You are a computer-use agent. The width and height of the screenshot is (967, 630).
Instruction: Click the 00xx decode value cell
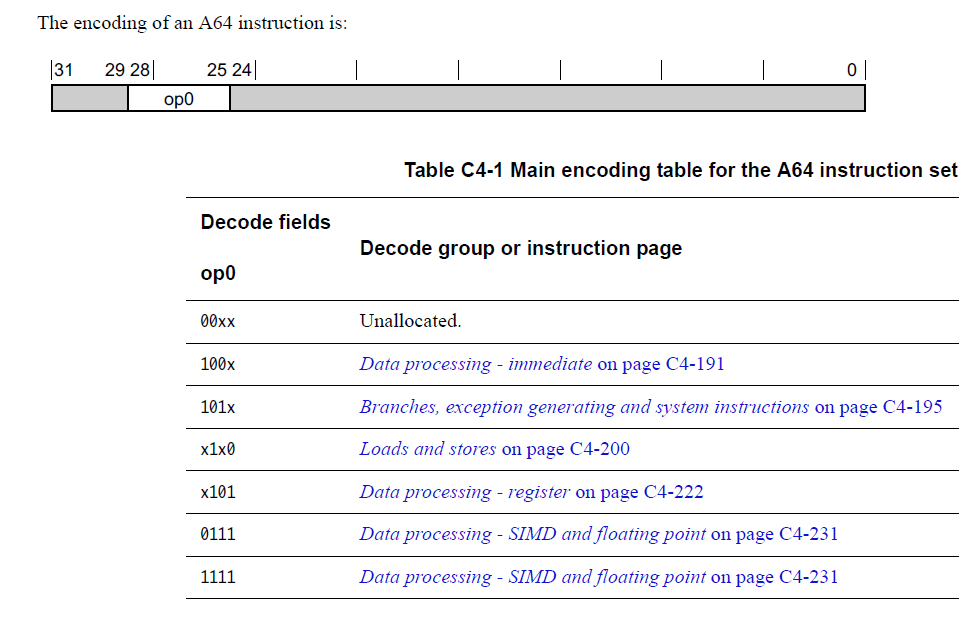click(218, 322)
